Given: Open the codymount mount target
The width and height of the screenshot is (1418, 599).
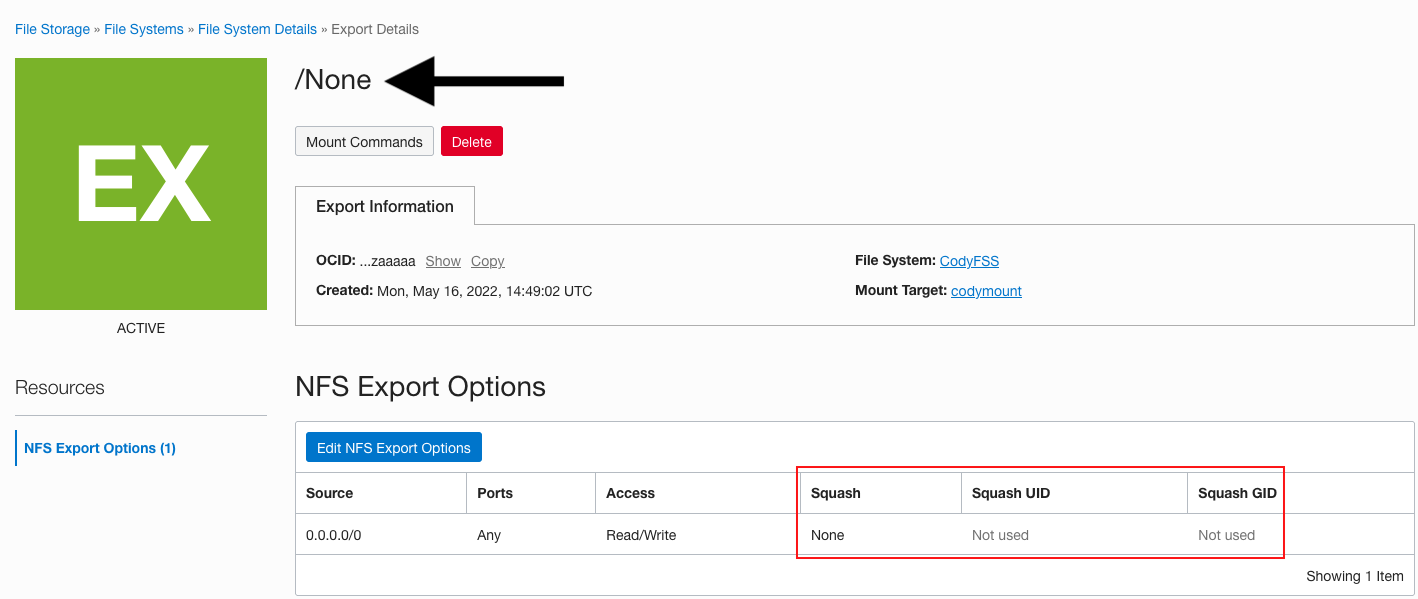Looking at the screenshot, I should coord(986,291).
